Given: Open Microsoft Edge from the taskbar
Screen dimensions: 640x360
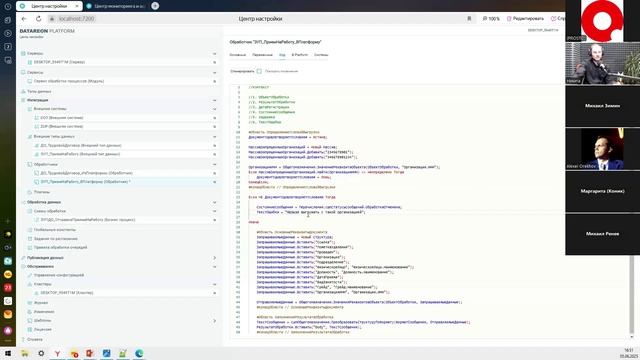Looking at the screenshot, I should (x=139, y=353).
